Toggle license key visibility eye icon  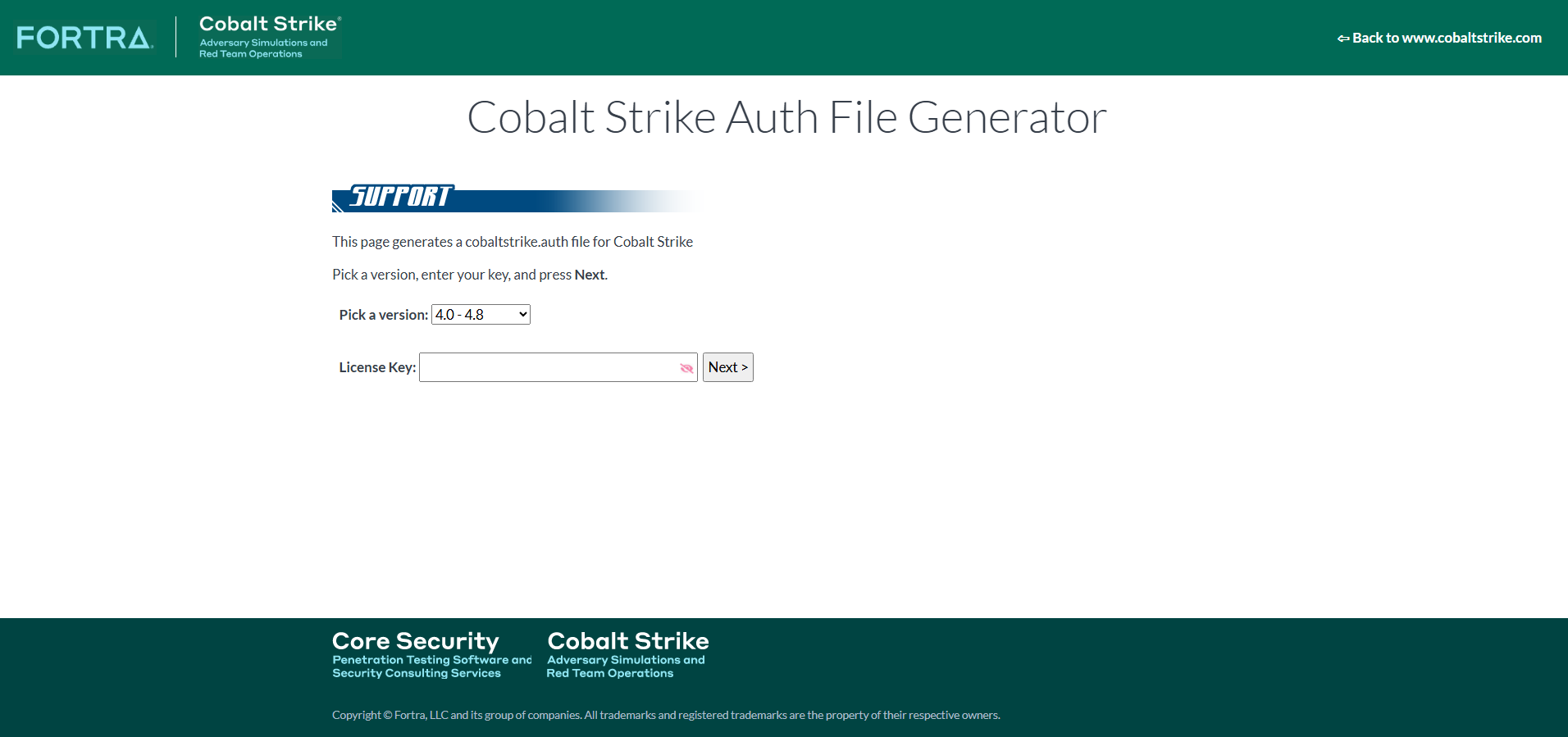[686, 368]
